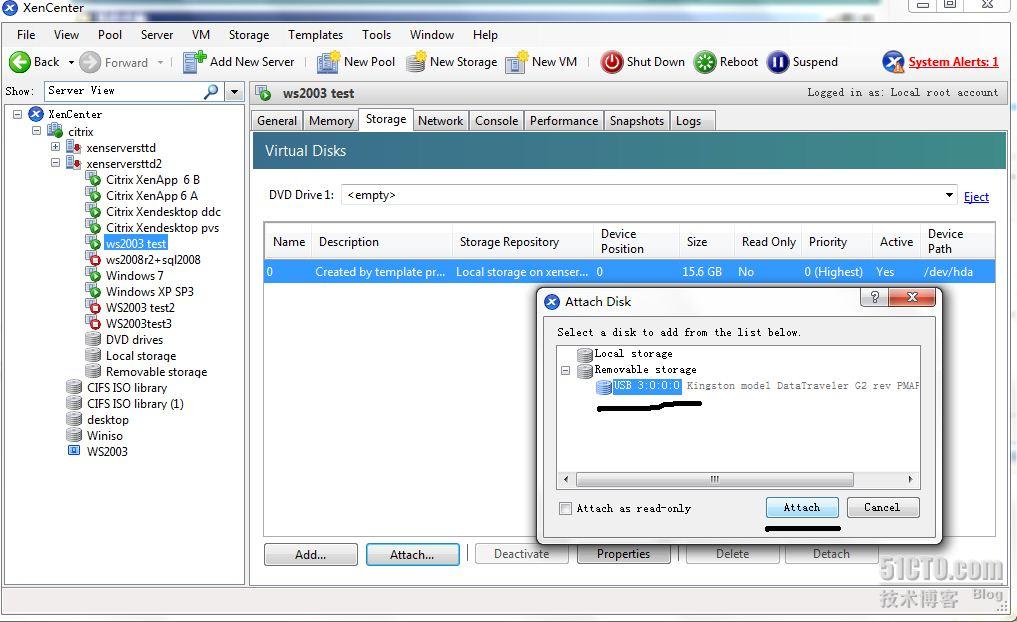Screen dimensions: 1017x622
Task: Click the Attach... button below Virtual Disks
Action: [413, 555]
